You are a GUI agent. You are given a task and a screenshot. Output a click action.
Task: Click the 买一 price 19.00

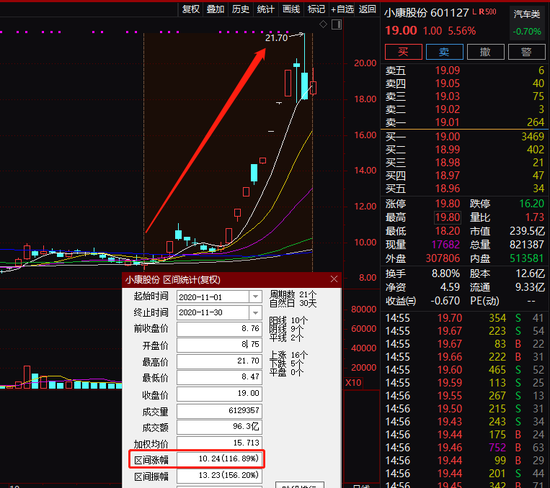coord(447,136)
